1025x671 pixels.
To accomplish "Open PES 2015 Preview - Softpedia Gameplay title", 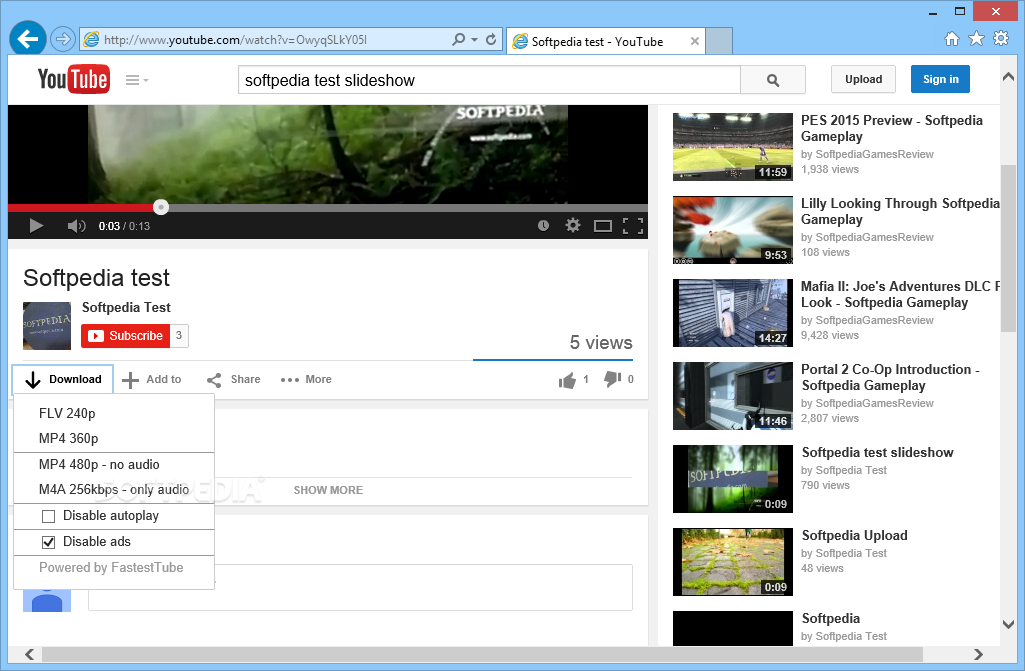I will (892, 128).
